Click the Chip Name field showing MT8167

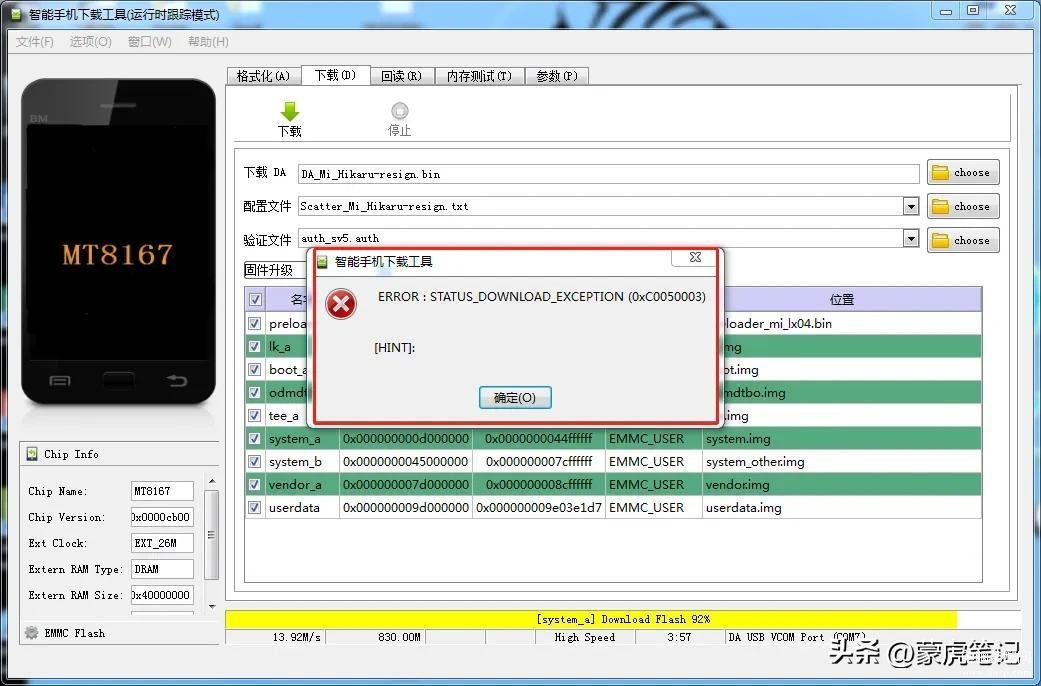click(x=162, y=491)
